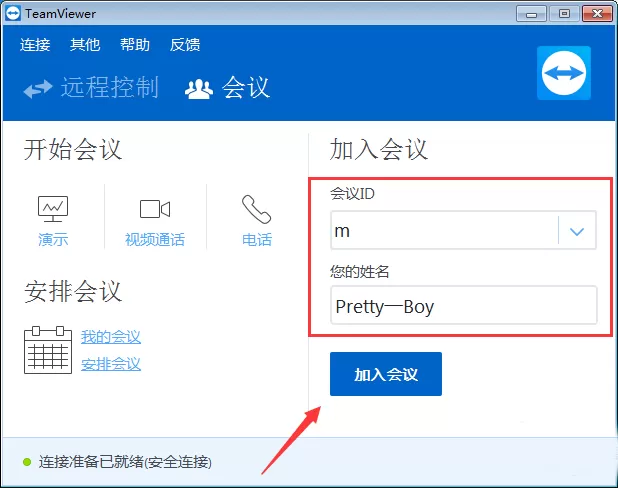Focus the 您的姓名 field with Pretty—Boy

[x=464, y=305]
